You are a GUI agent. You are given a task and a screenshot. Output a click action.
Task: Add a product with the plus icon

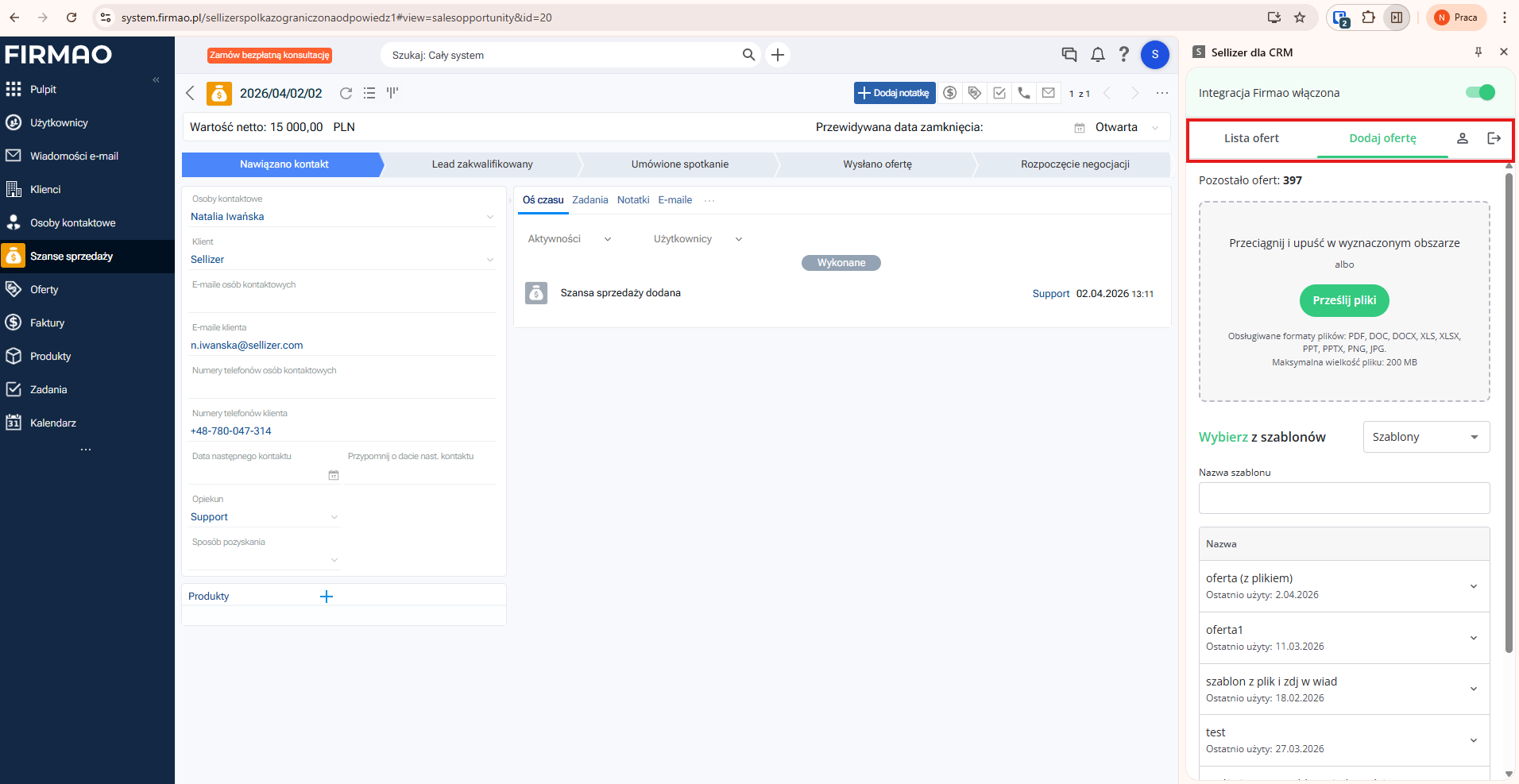326,597
